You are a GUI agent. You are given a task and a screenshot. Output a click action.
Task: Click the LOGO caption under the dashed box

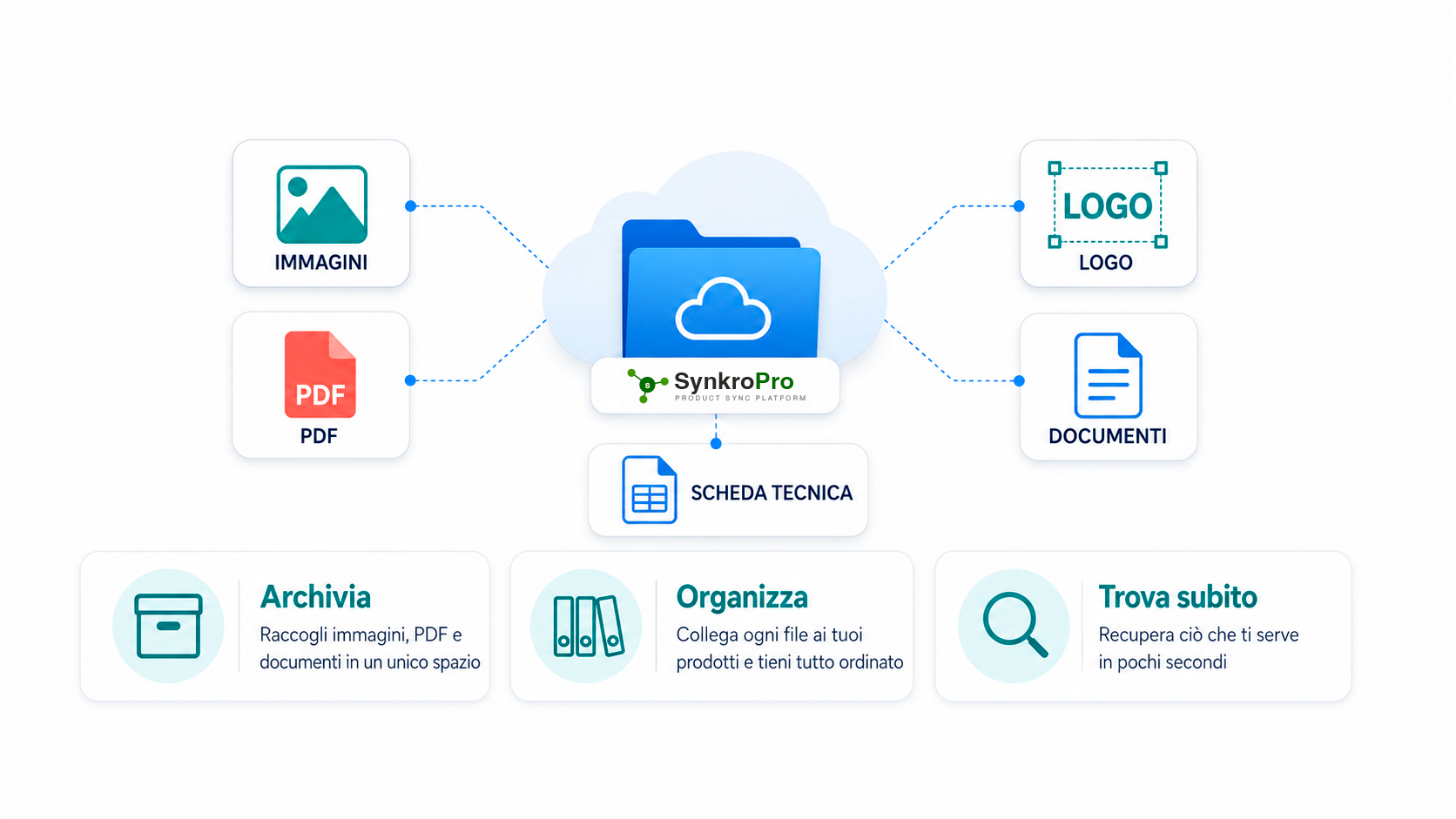[x=1106, y=262]
